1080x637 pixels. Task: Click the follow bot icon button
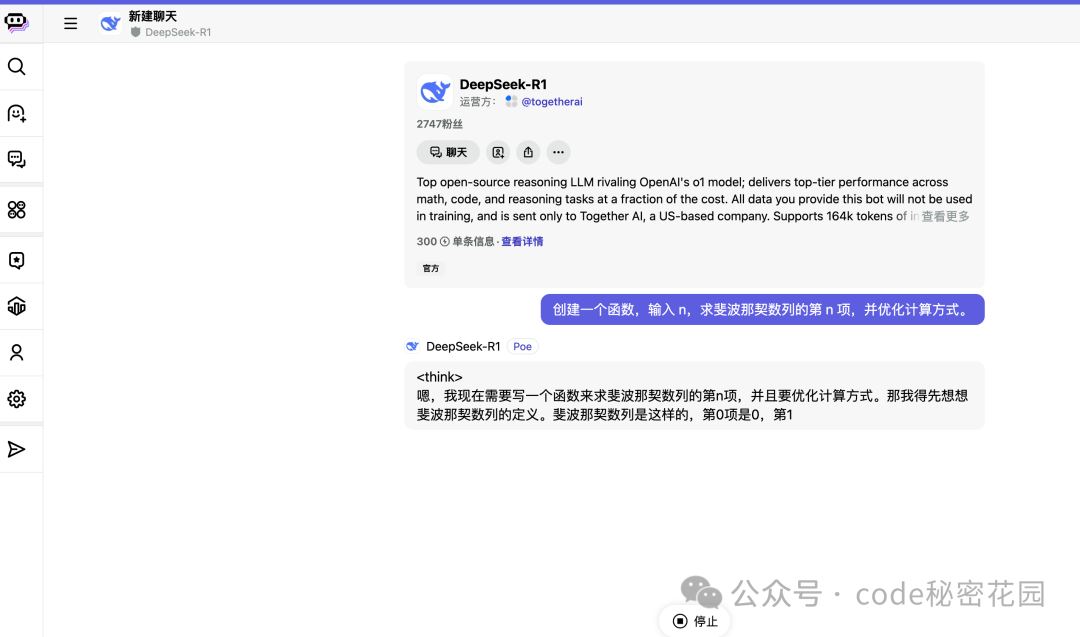tap(498, 152)
